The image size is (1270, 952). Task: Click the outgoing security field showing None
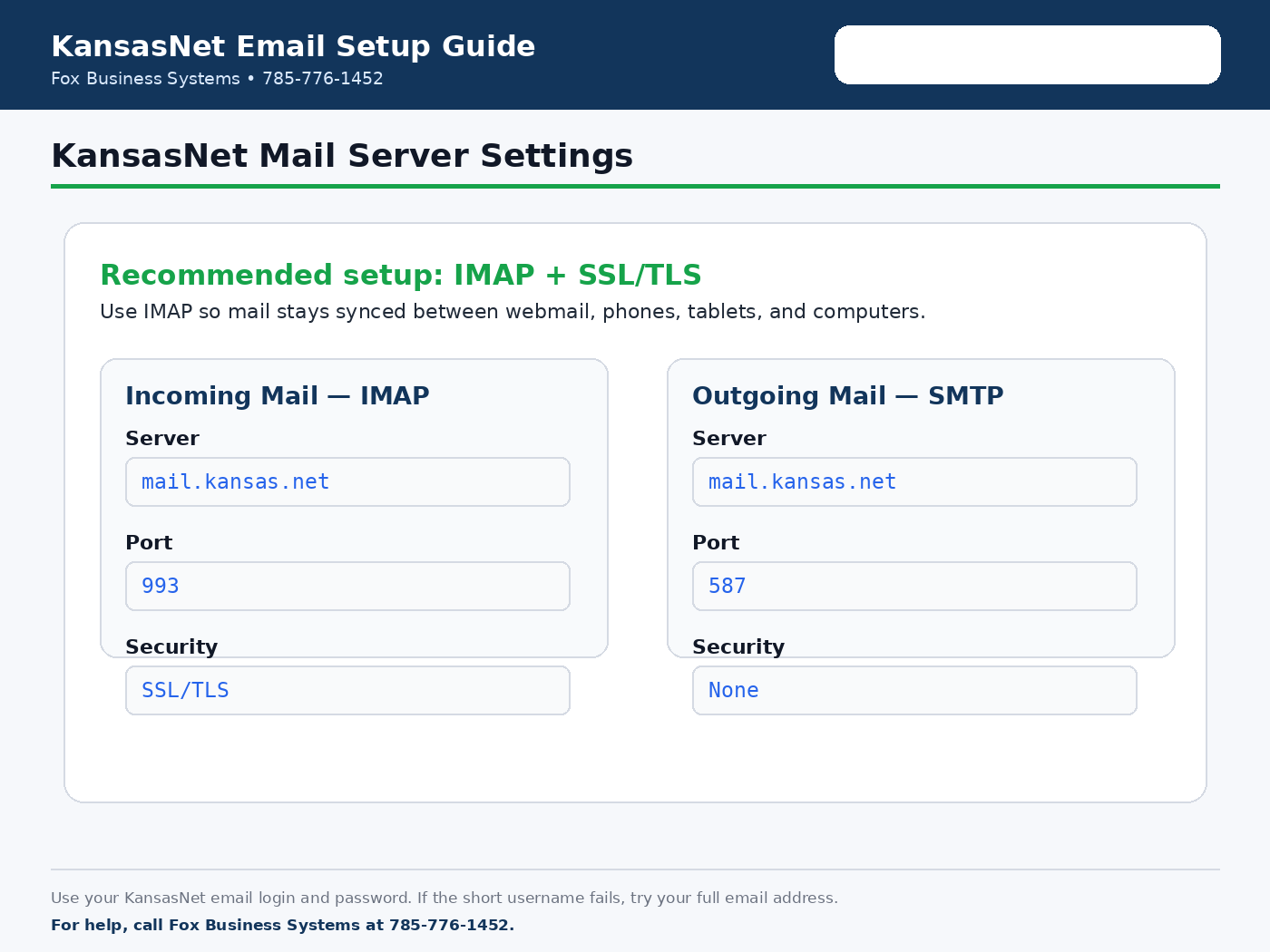pyautogui.click(x=914, y=690)
